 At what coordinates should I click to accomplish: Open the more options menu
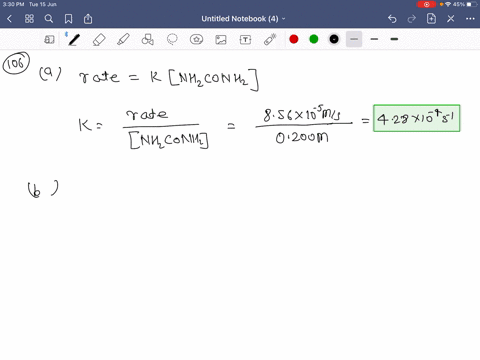coord(470,19)
